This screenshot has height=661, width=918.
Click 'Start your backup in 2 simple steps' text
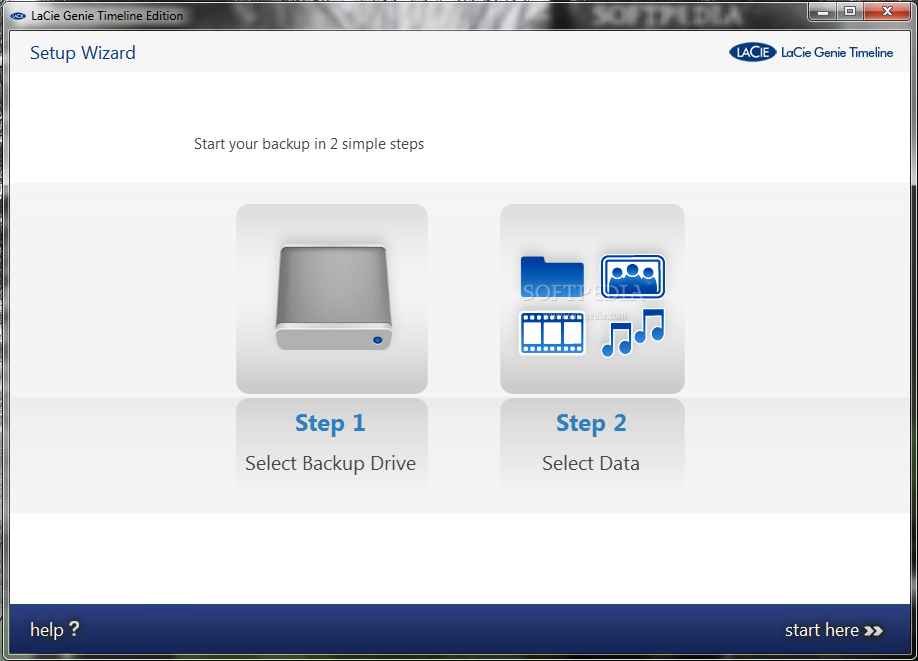tap(309, 144)
